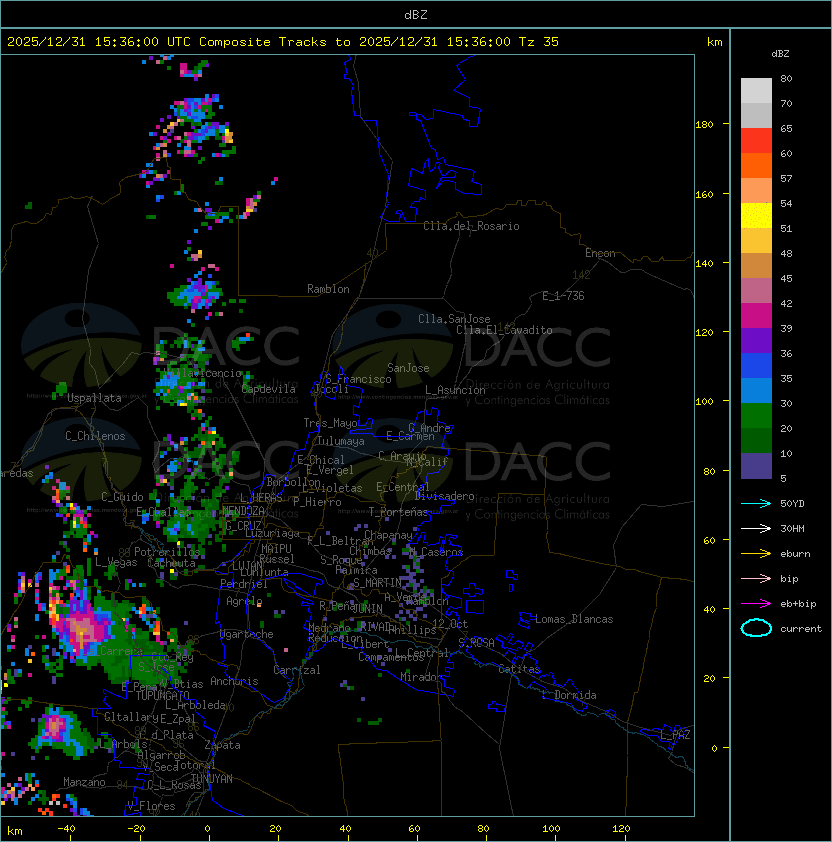Select the Capdevila map label

pos(269,389)
